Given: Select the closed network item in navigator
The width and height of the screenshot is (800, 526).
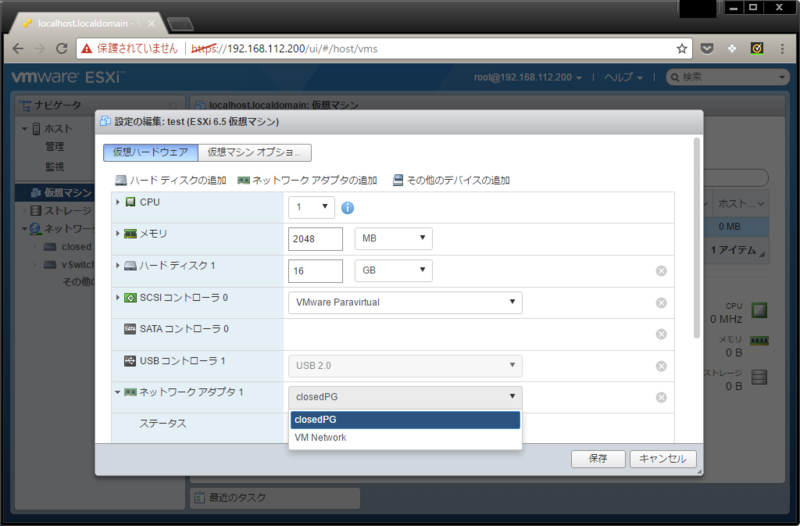Looking at the screenshot, I should [76, 247].
